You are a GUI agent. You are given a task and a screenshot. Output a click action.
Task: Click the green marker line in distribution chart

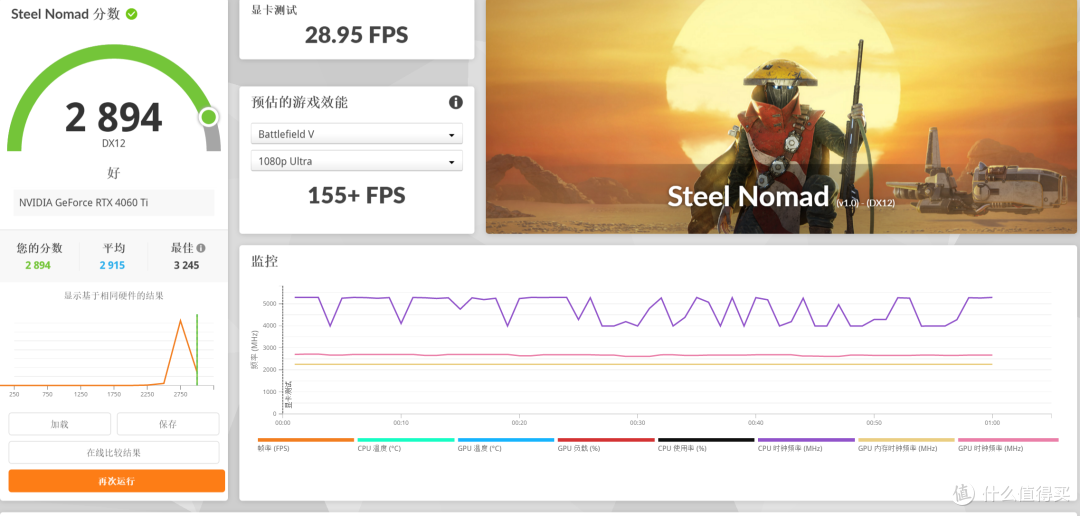pyautogui.click(x=197, y=350)
